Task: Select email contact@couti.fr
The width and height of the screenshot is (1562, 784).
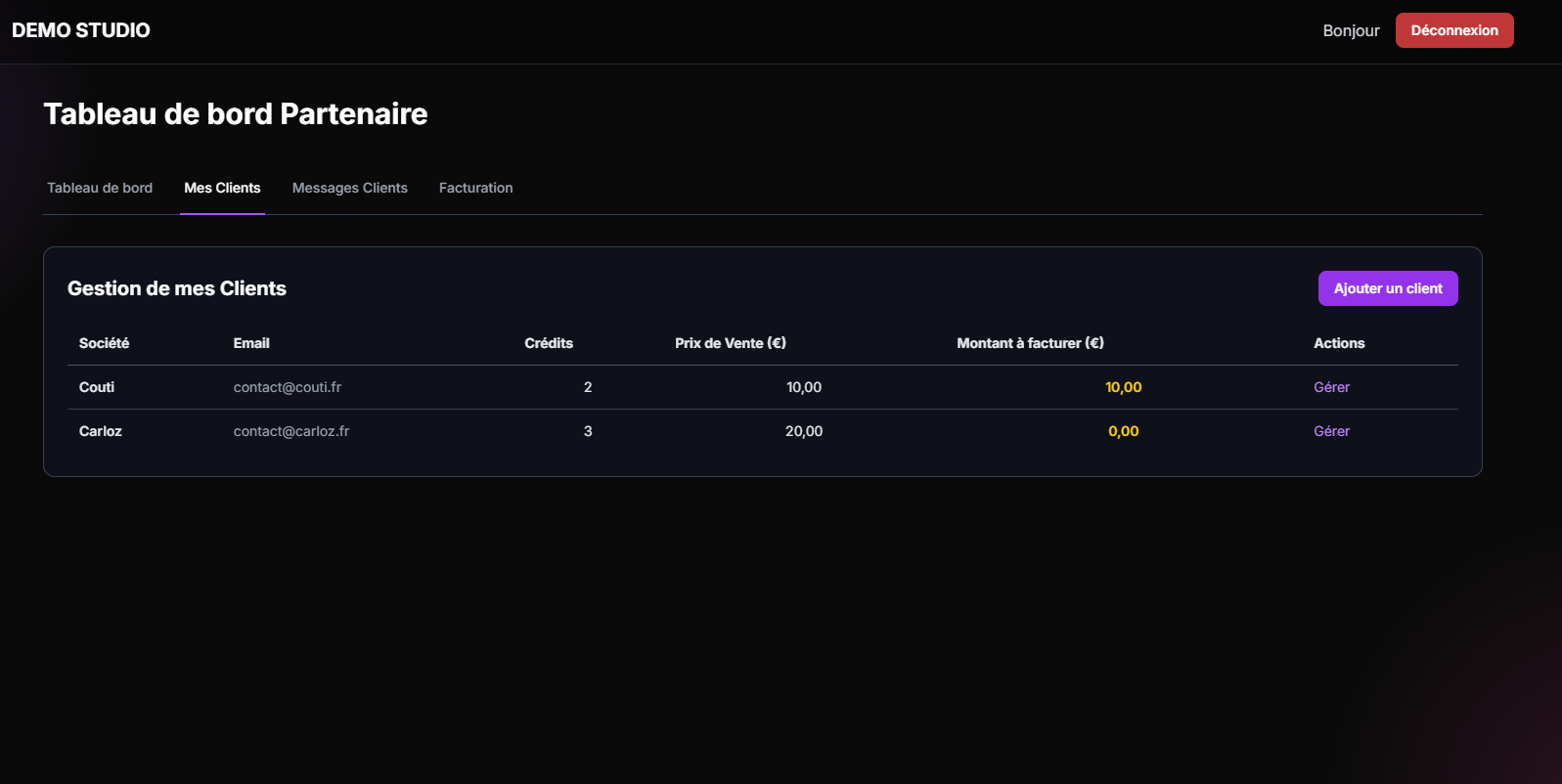Action: coord(288,387)
